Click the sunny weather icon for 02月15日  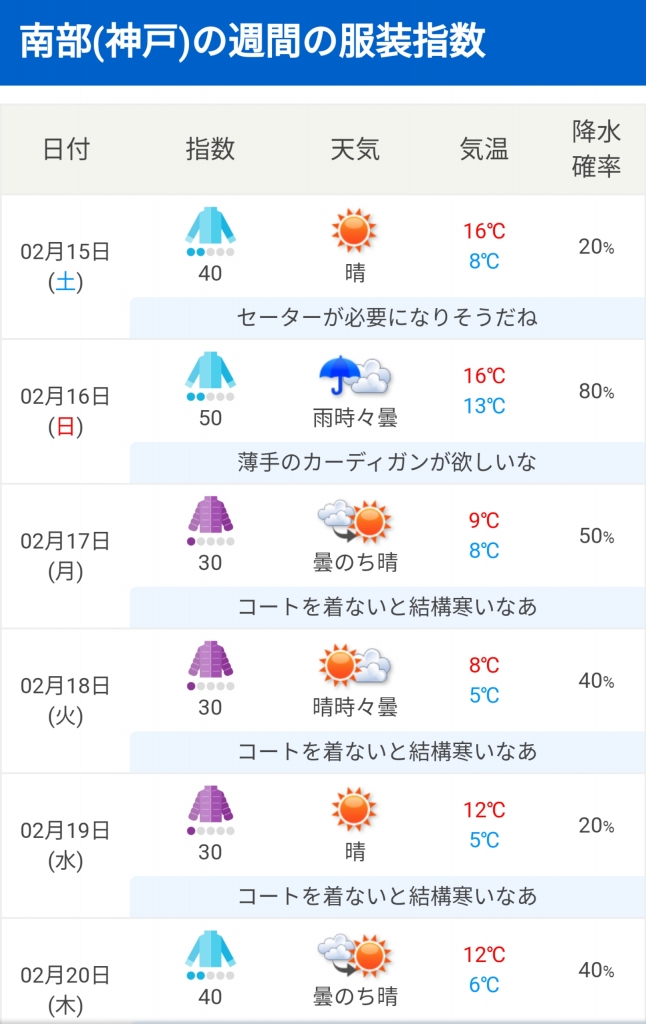pos(354,231)
